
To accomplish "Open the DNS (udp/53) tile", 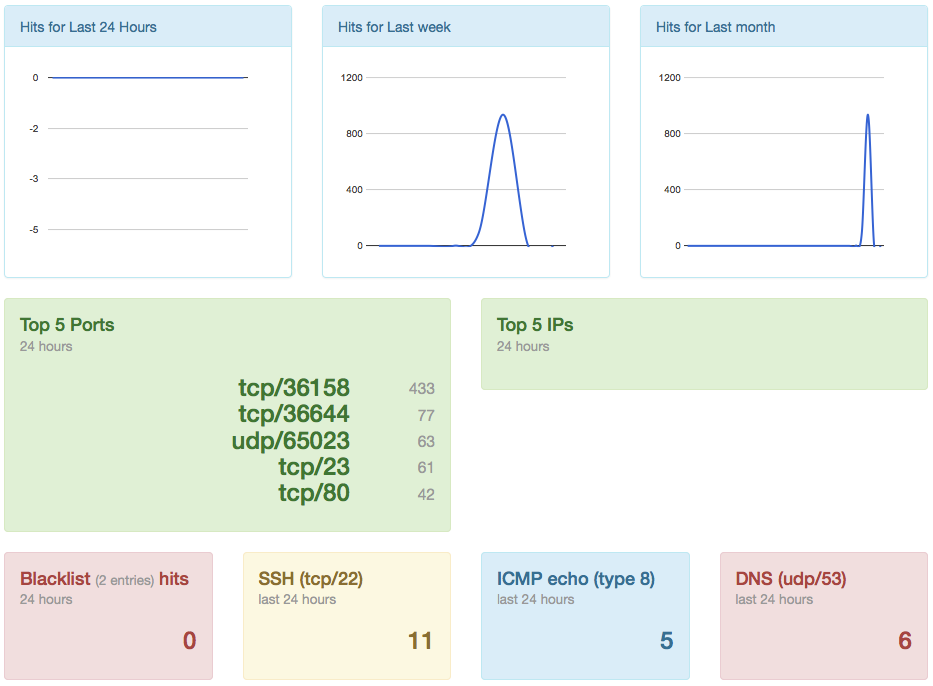I will tap(824, 616).
